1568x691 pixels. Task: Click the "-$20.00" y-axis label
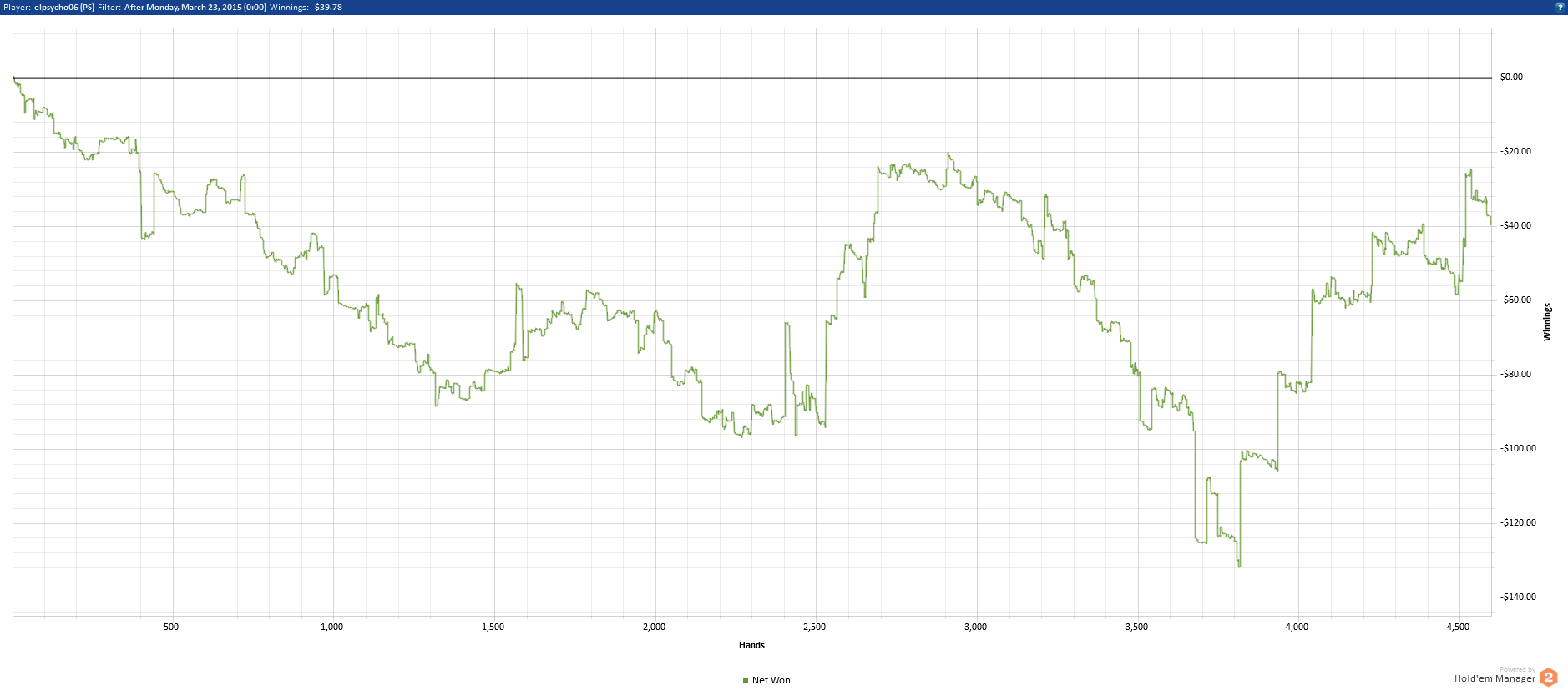point(1515,152)
